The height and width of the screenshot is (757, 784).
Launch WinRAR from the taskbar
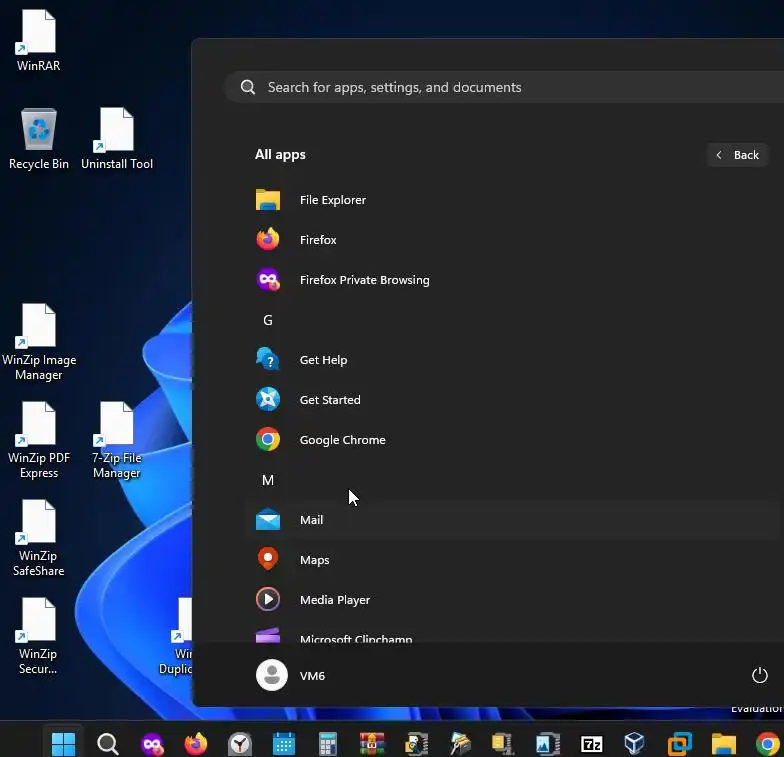click(x=372, y=744)
